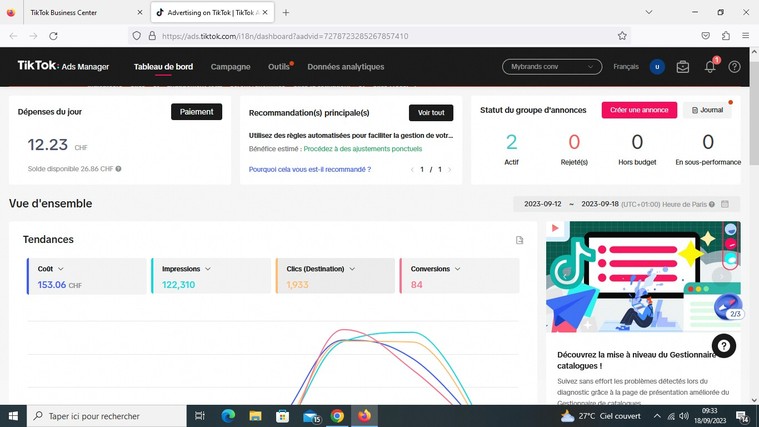Expand the Coût metric dropdown
The image size is (759, 427).
pos(61,269)
